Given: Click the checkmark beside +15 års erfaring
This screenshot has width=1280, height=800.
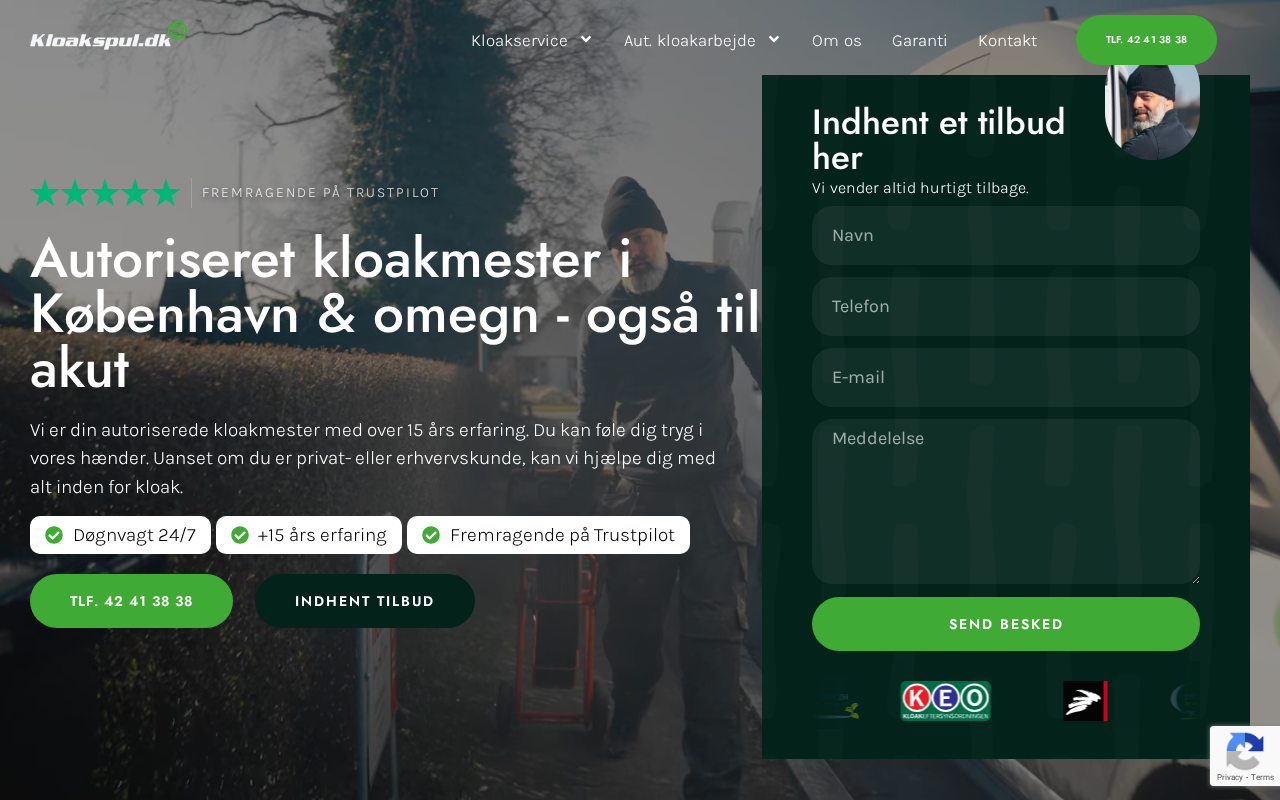Looking at the screenshot, I should [x=240, y=535].
